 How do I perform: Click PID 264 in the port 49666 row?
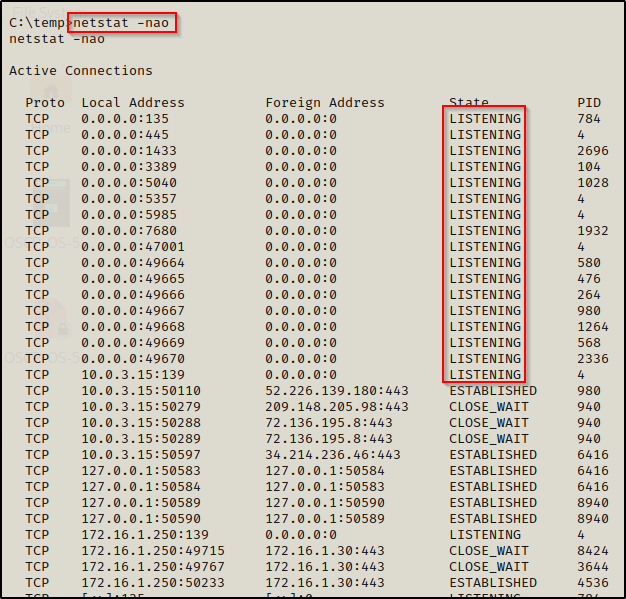point(589,294)
